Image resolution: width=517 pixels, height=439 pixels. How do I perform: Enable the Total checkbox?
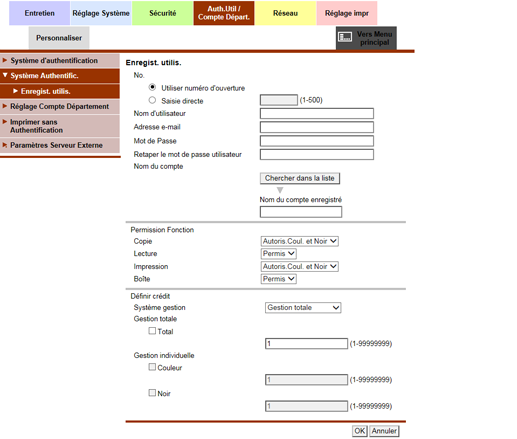click(152, 331)
